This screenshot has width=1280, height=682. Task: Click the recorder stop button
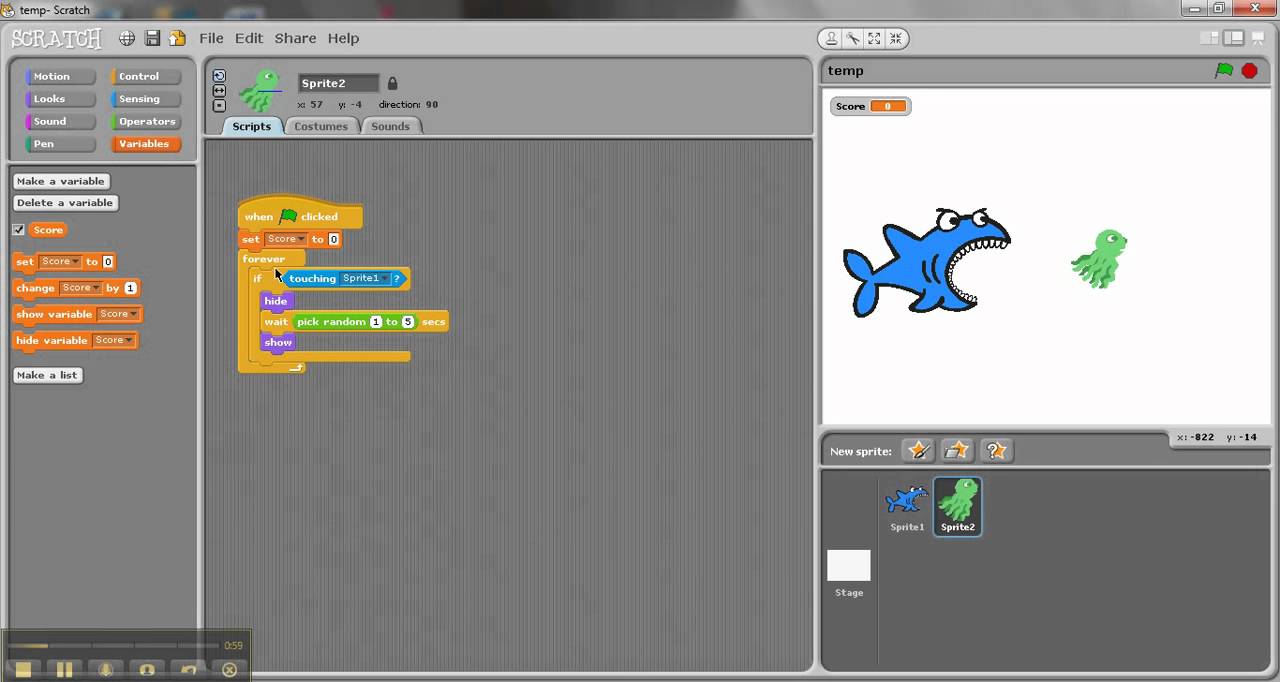click(x=23, y=670)
